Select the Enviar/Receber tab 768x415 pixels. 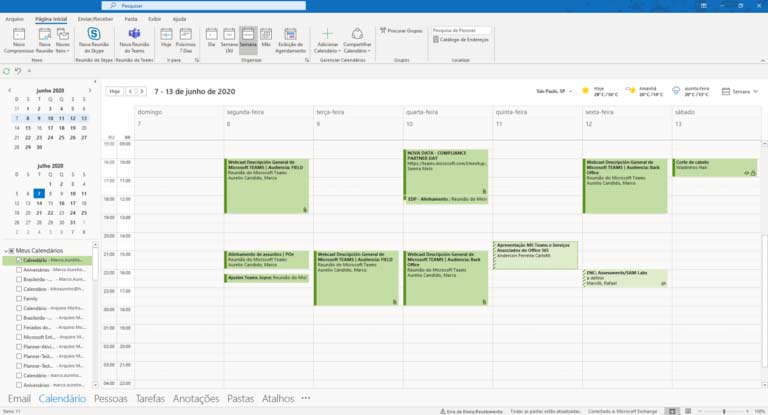[96, 19]
